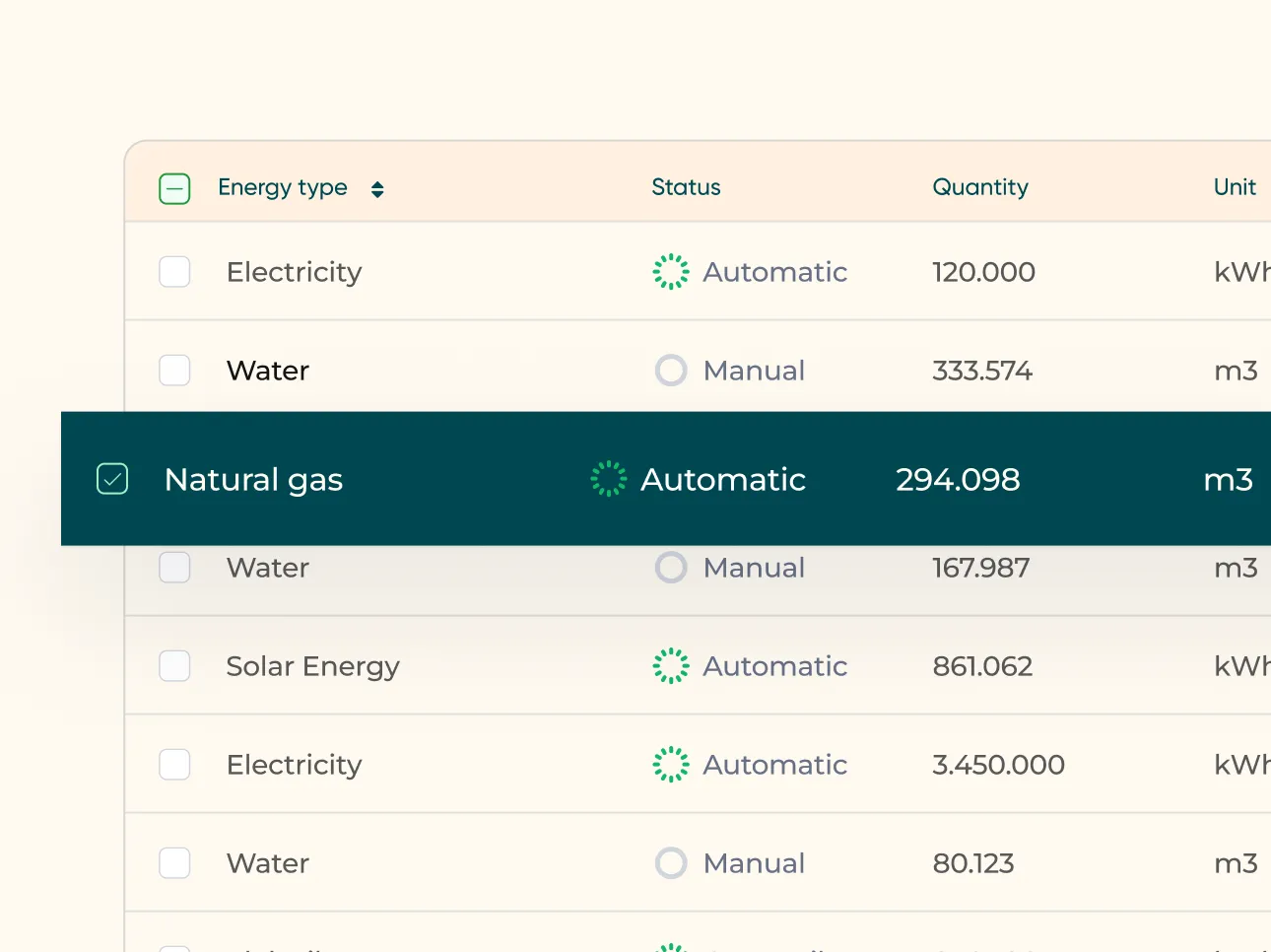
Task: Click the Manual status circle for Water 80.123
Action: coord(671,863)
